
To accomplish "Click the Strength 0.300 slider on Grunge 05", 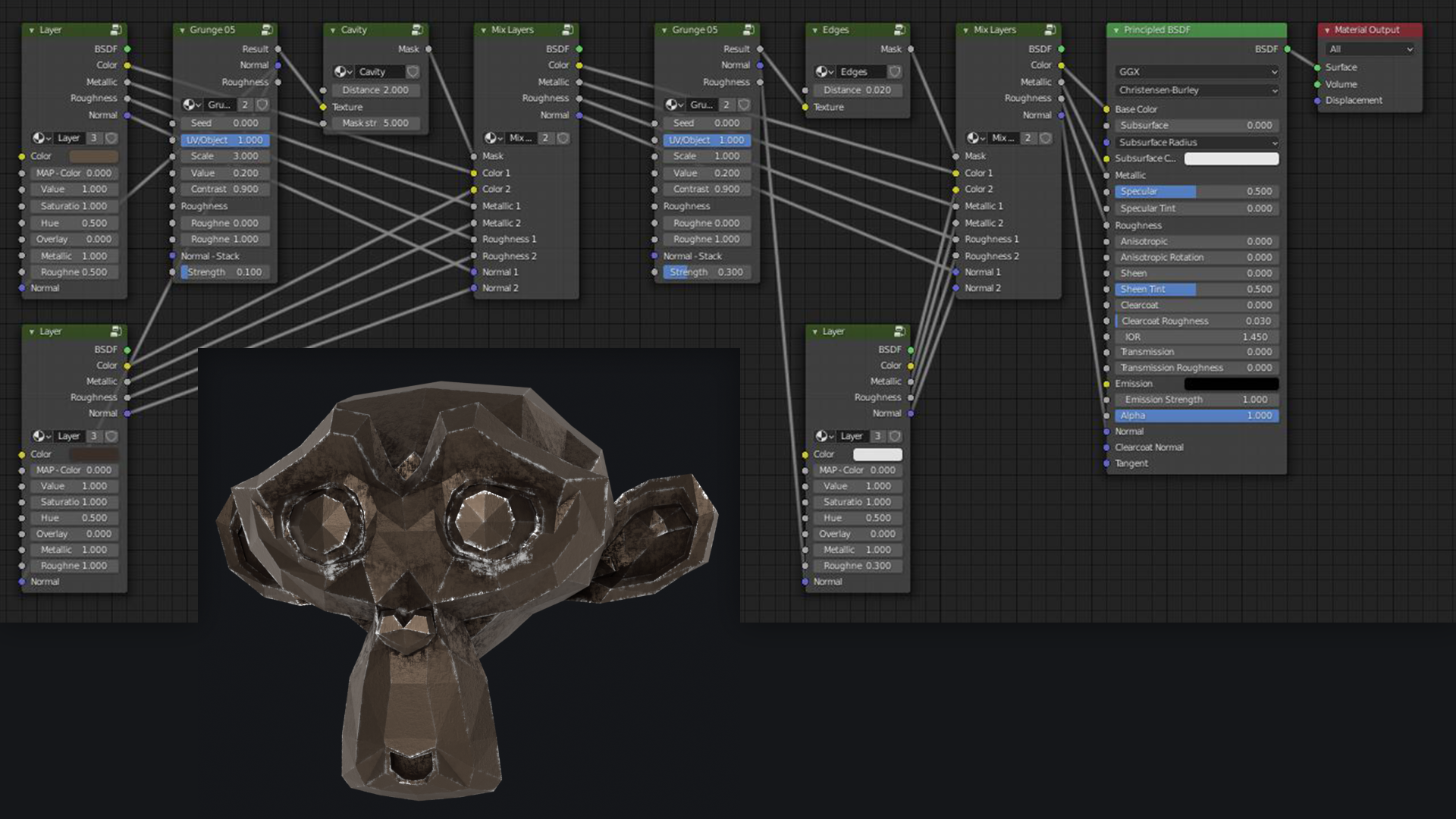I will [x=707, y=272].
